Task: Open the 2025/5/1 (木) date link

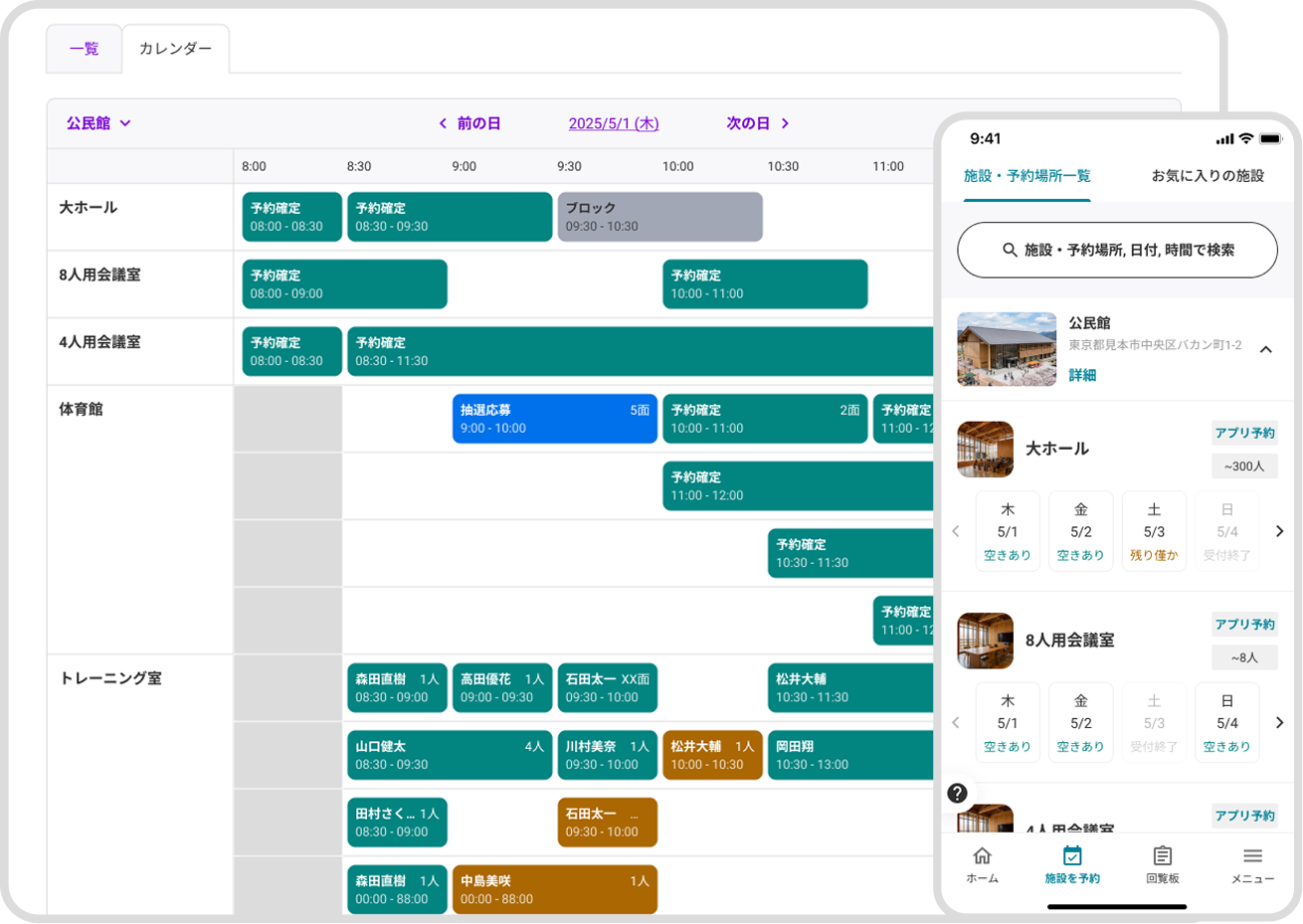Action: tap(613, 124)
